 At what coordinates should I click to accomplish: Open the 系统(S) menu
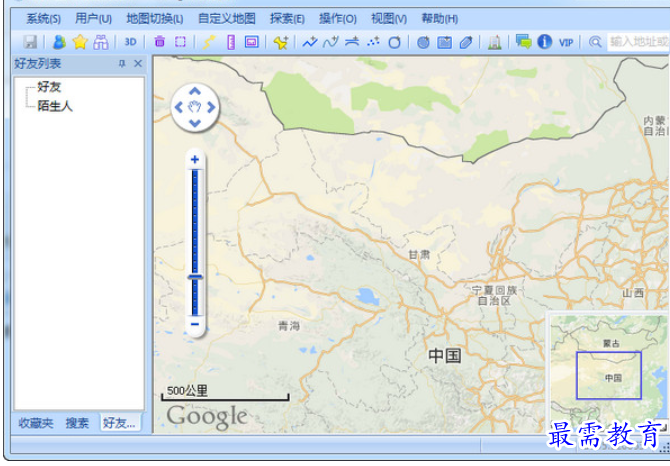[x=43, y=19]
